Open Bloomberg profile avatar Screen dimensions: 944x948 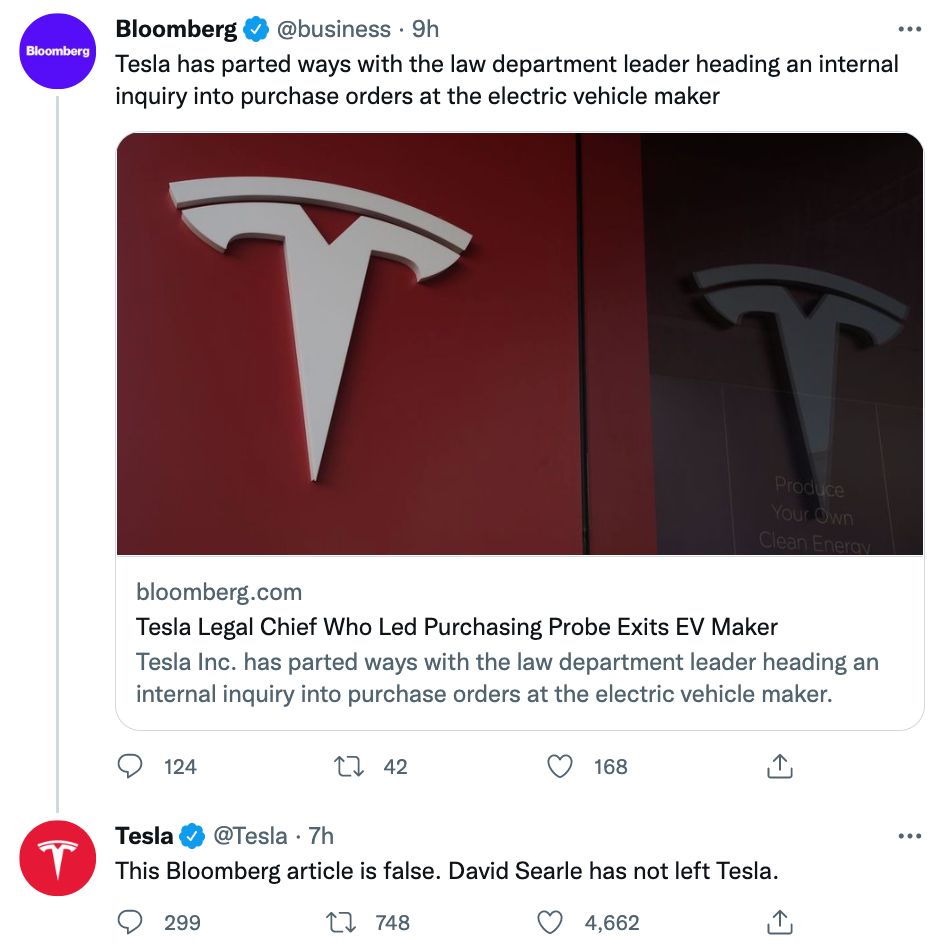click(57, 50)
